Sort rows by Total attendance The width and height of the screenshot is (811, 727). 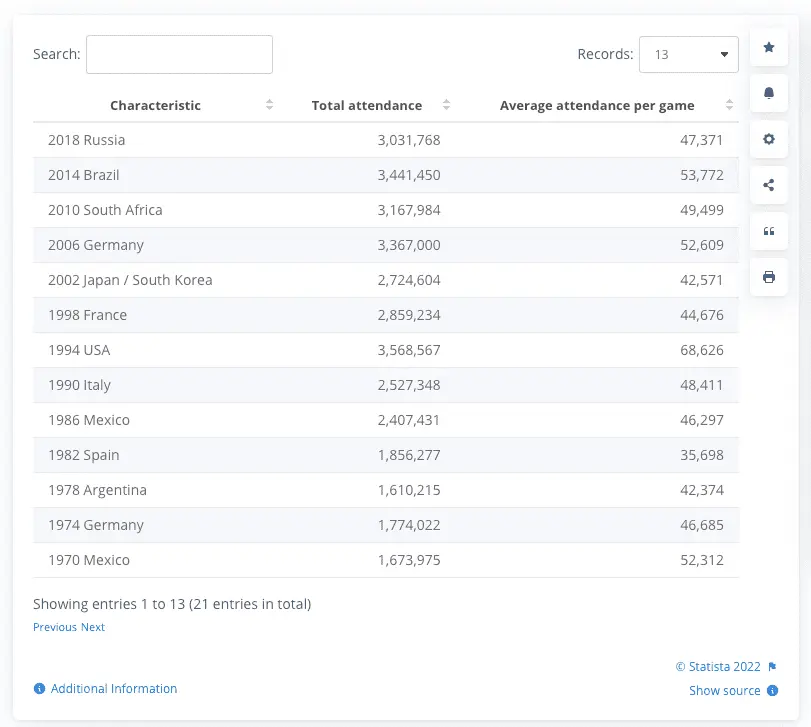445,104
